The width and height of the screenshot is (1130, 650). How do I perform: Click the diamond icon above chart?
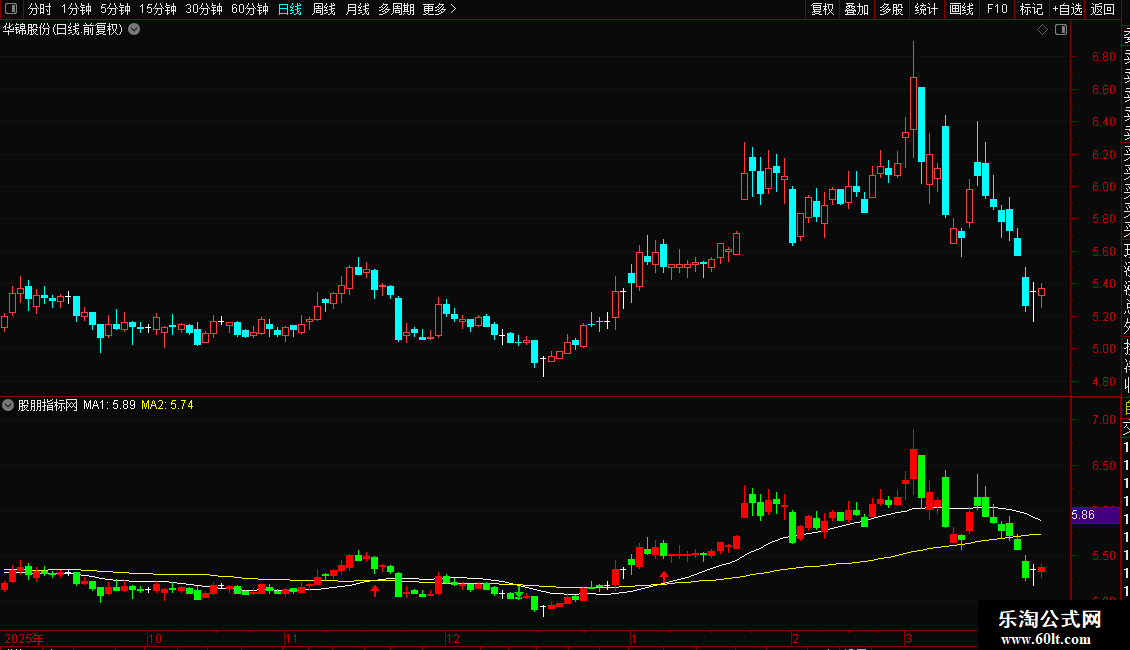click(1042, 30)
